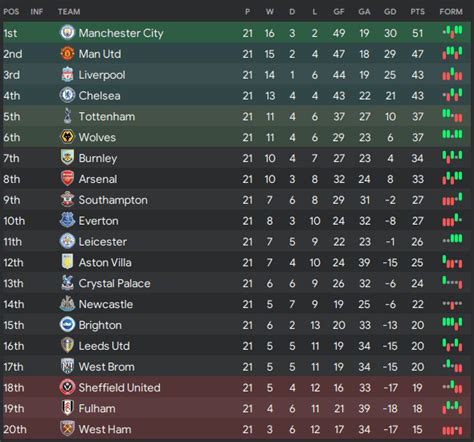This screenshot has width=474, height=442.
Task: Click the FORM column header
Action: click(x=451, y=12)
